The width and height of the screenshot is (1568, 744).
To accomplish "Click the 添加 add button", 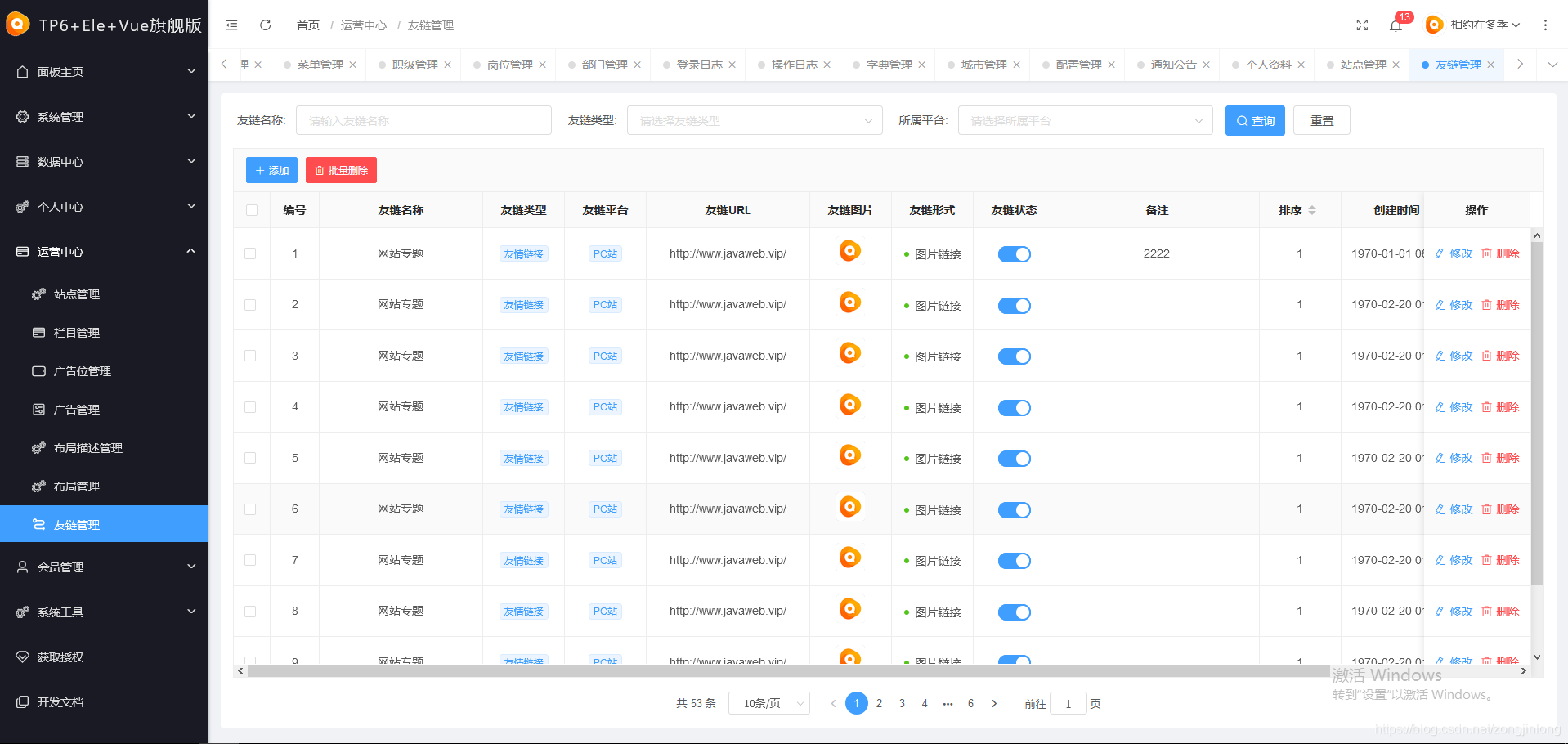I will [271, 170].
